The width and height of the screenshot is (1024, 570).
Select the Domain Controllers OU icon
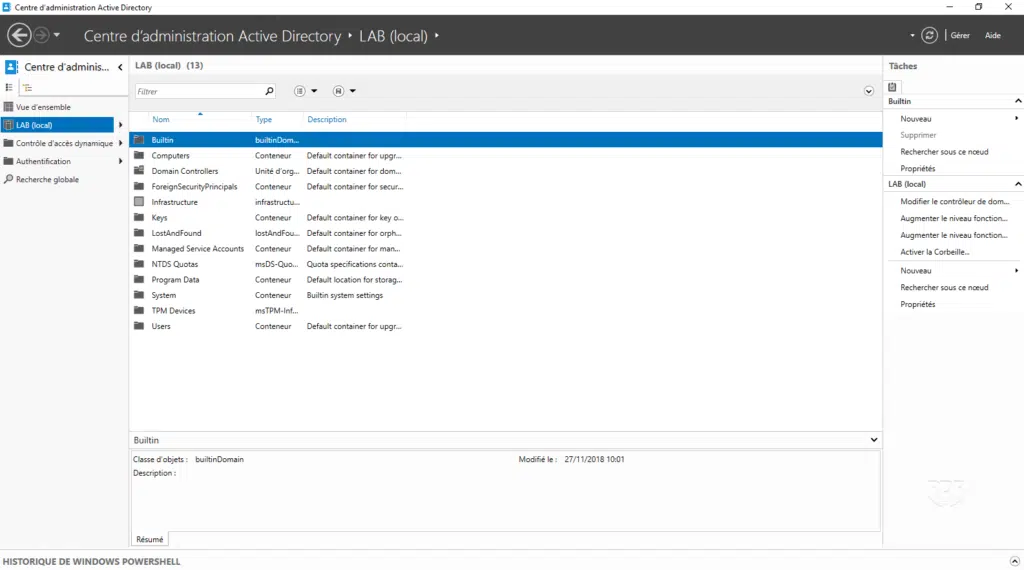[x=139, y=171]
